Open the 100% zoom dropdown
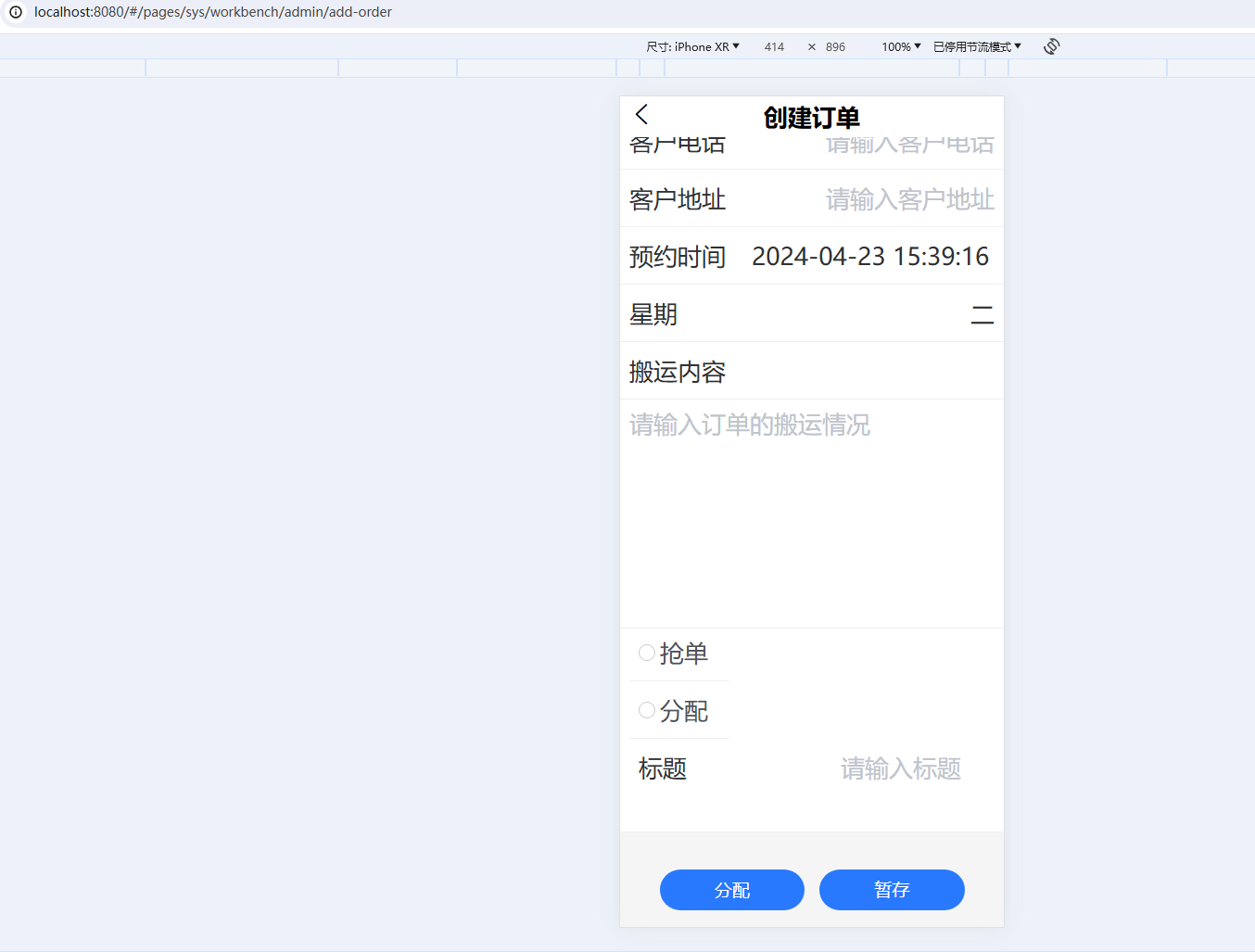Image resolution: width=1255 pixels, height=952 pixels. (x=901, y=46)
